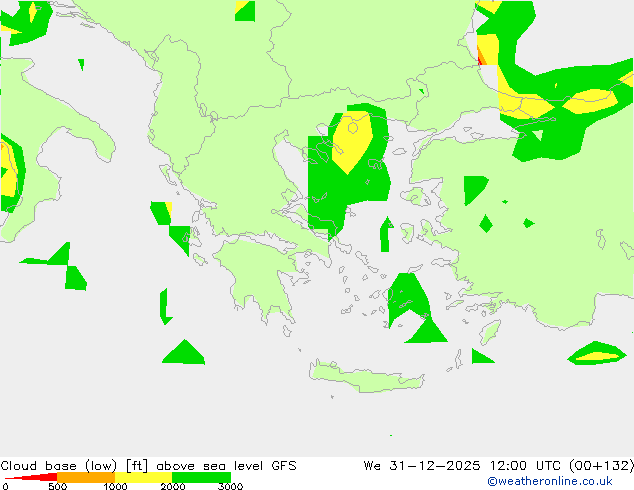Viewport: 634px width, 490px height.
Task: Click the legend label '1000'
Action: pos(115,486)
